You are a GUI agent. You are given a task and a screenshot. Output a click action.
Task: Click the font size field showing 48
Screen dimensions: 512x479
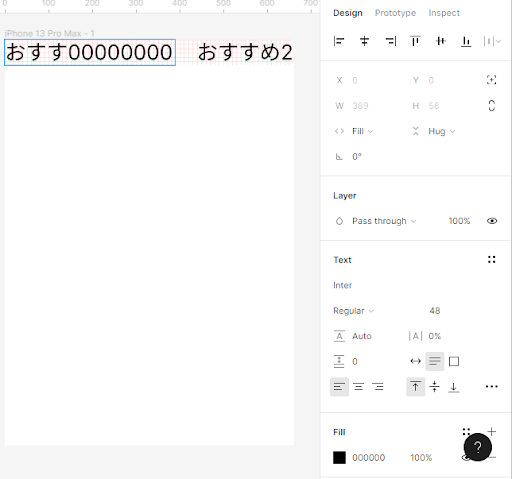pos(435,311)
